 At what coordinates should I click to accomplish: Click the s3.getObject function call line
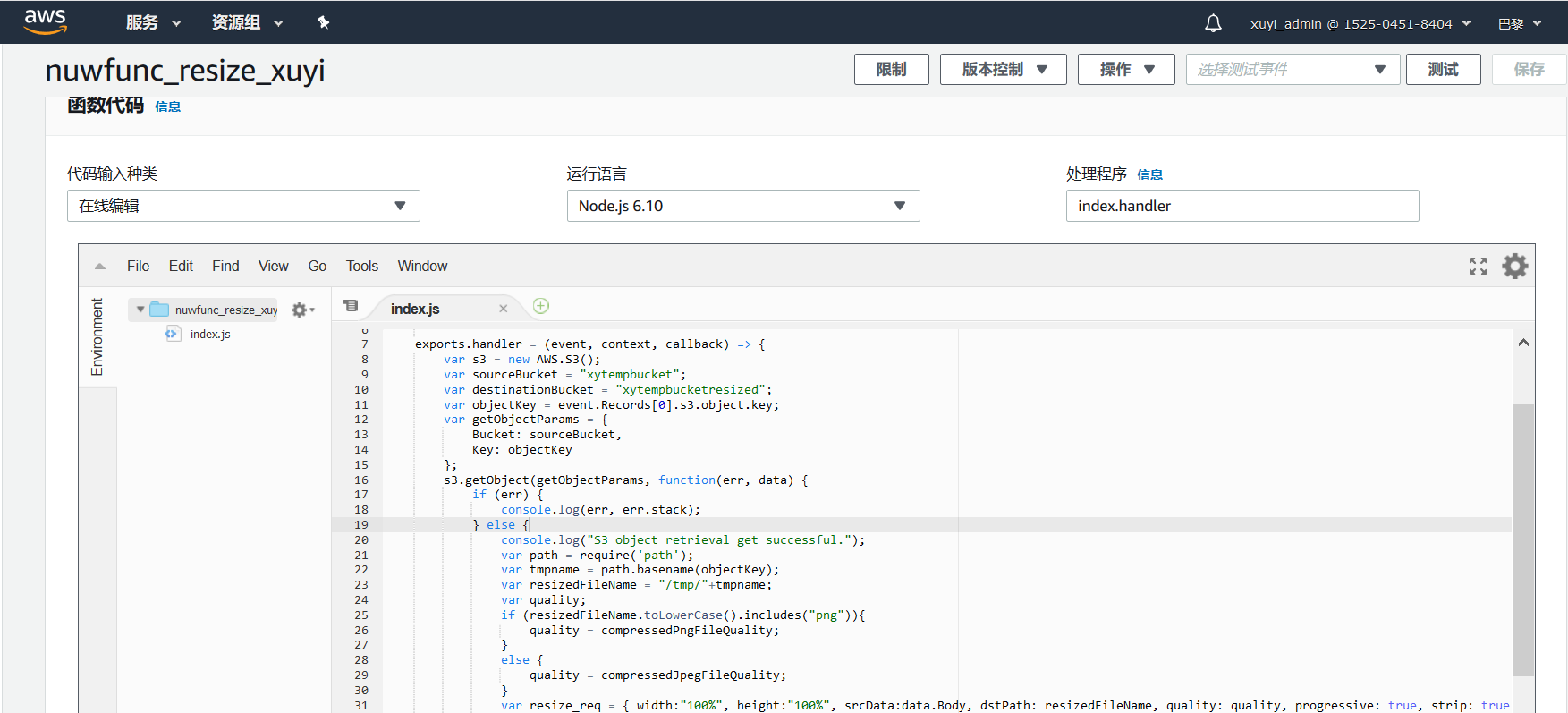[626, 480]
